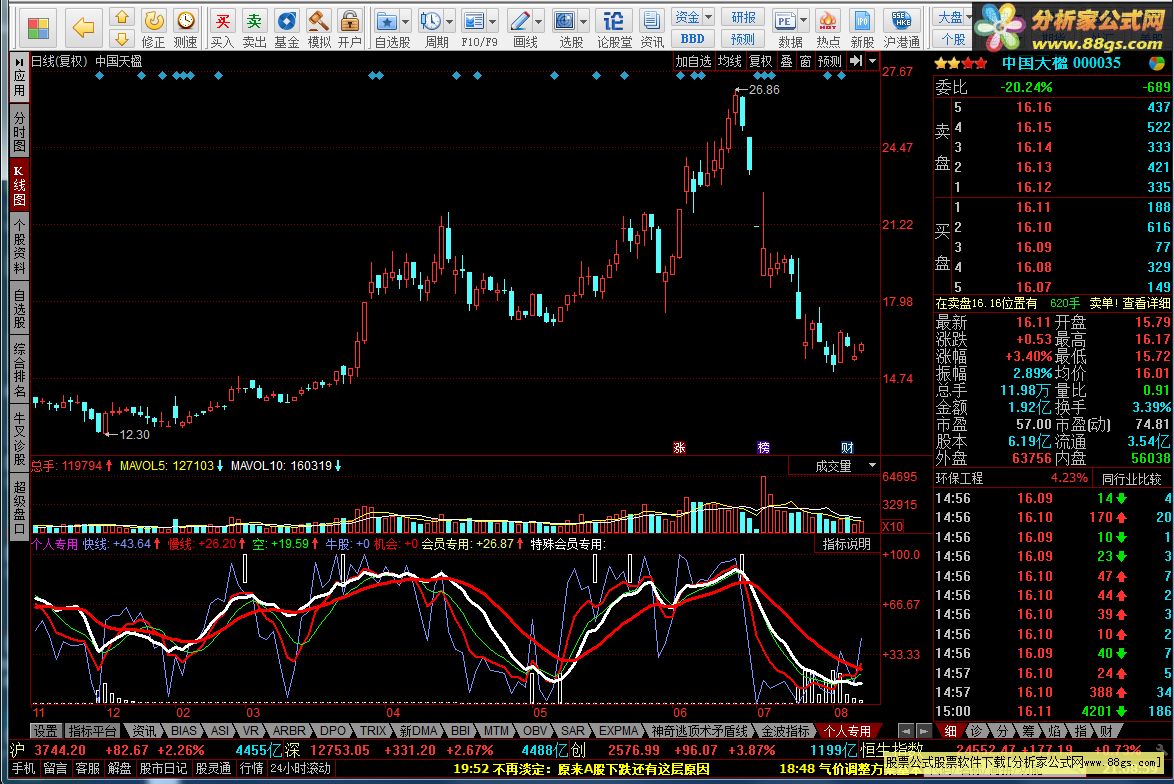This screenshot has height=784, width=1174.
Task: Click the skip-to-end arrow in chart toolbar
Action: tap(856, 61)
